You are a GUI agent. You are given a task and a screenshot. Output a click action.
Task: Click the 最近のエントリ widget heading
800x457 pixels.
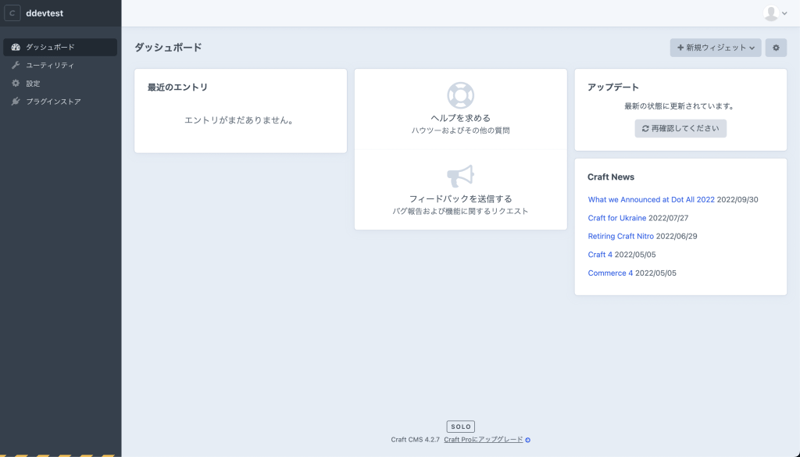178,87
